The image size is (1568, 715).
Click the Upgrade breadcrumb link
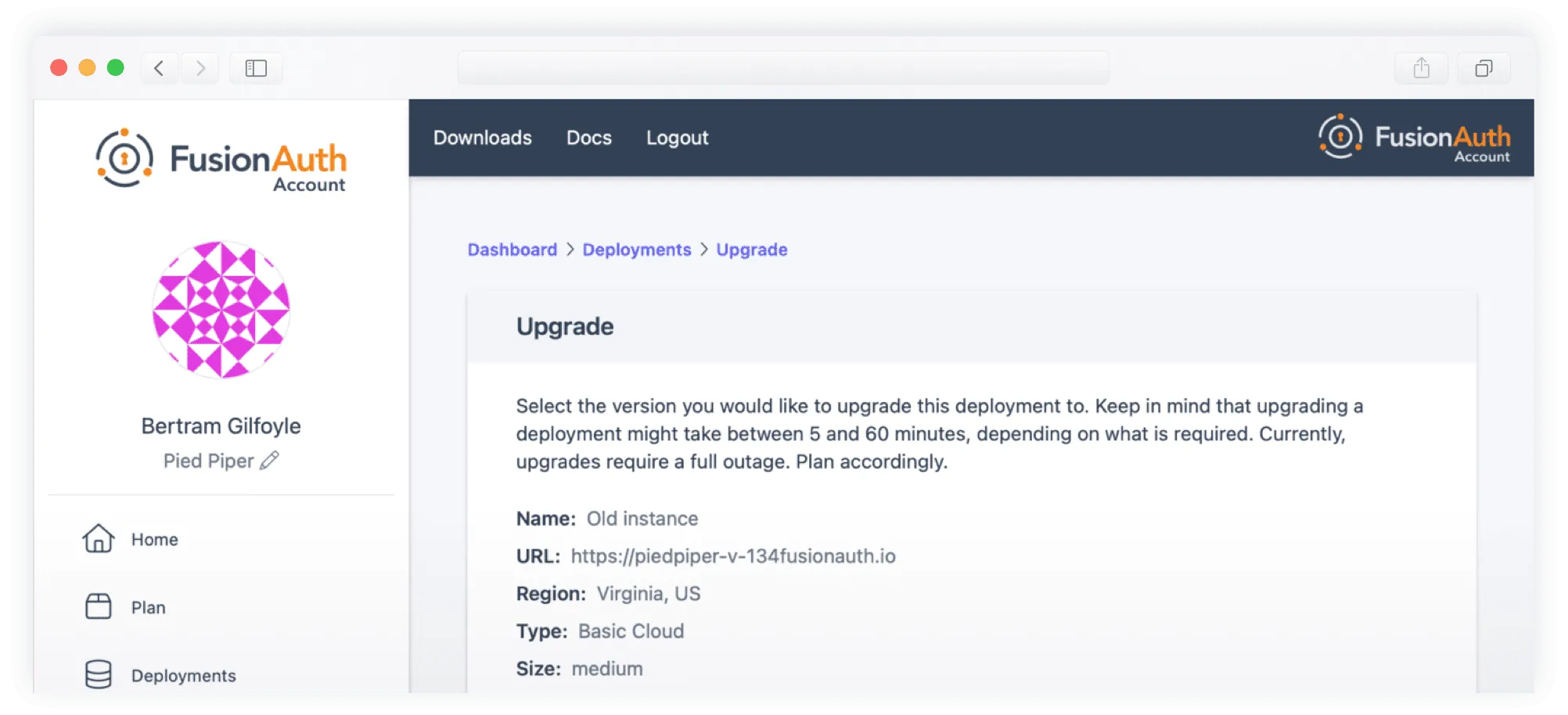coord(752,250)
